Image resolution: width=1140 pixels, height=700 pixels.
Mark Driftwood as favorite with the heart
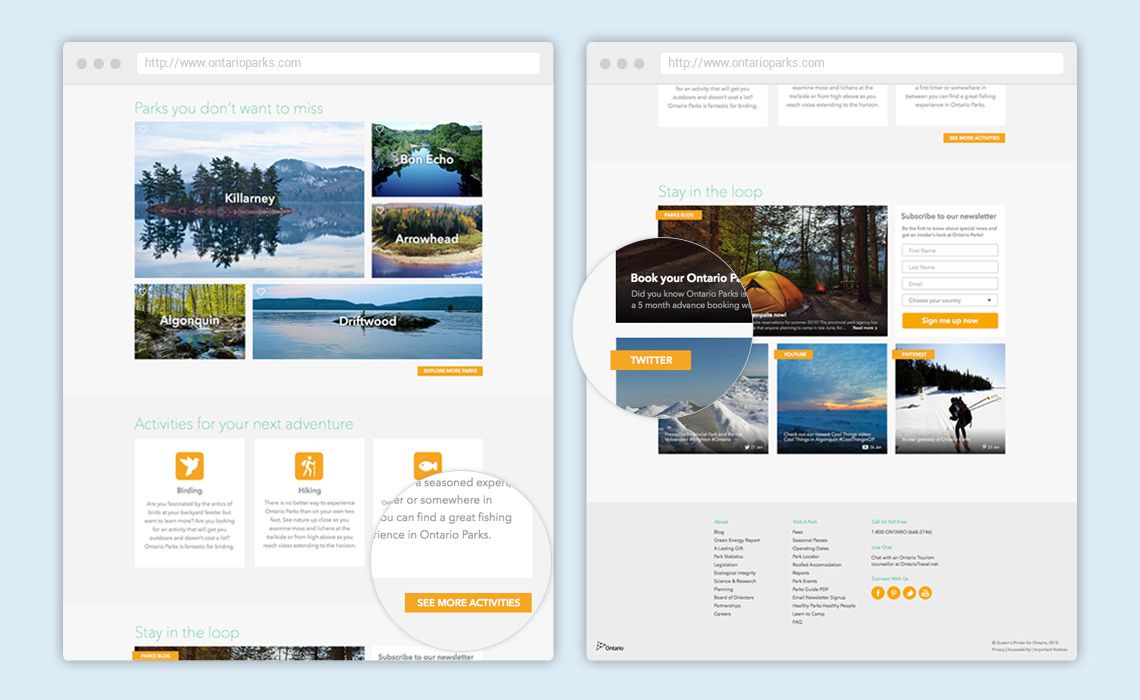[261, 291]
